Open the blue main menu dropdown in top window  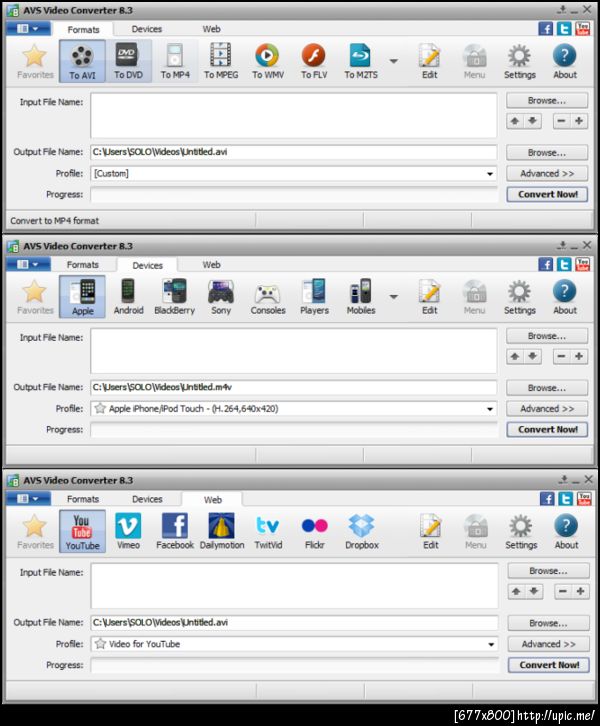[x=28, y=29]
